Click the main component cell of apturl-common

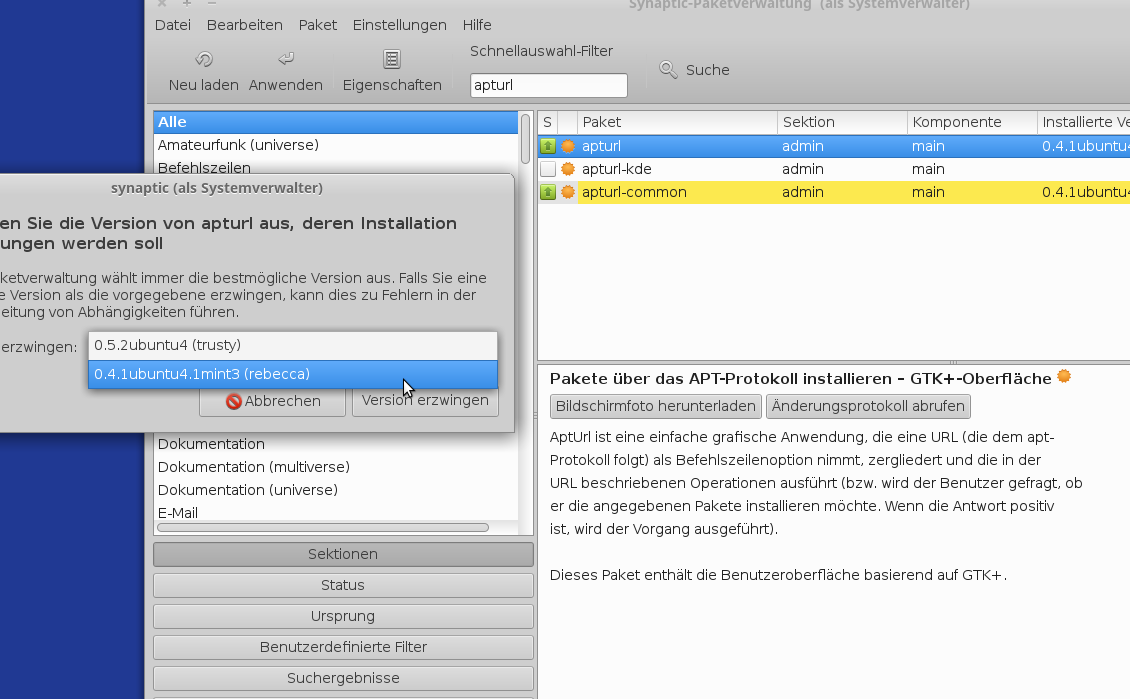[928, 192]
